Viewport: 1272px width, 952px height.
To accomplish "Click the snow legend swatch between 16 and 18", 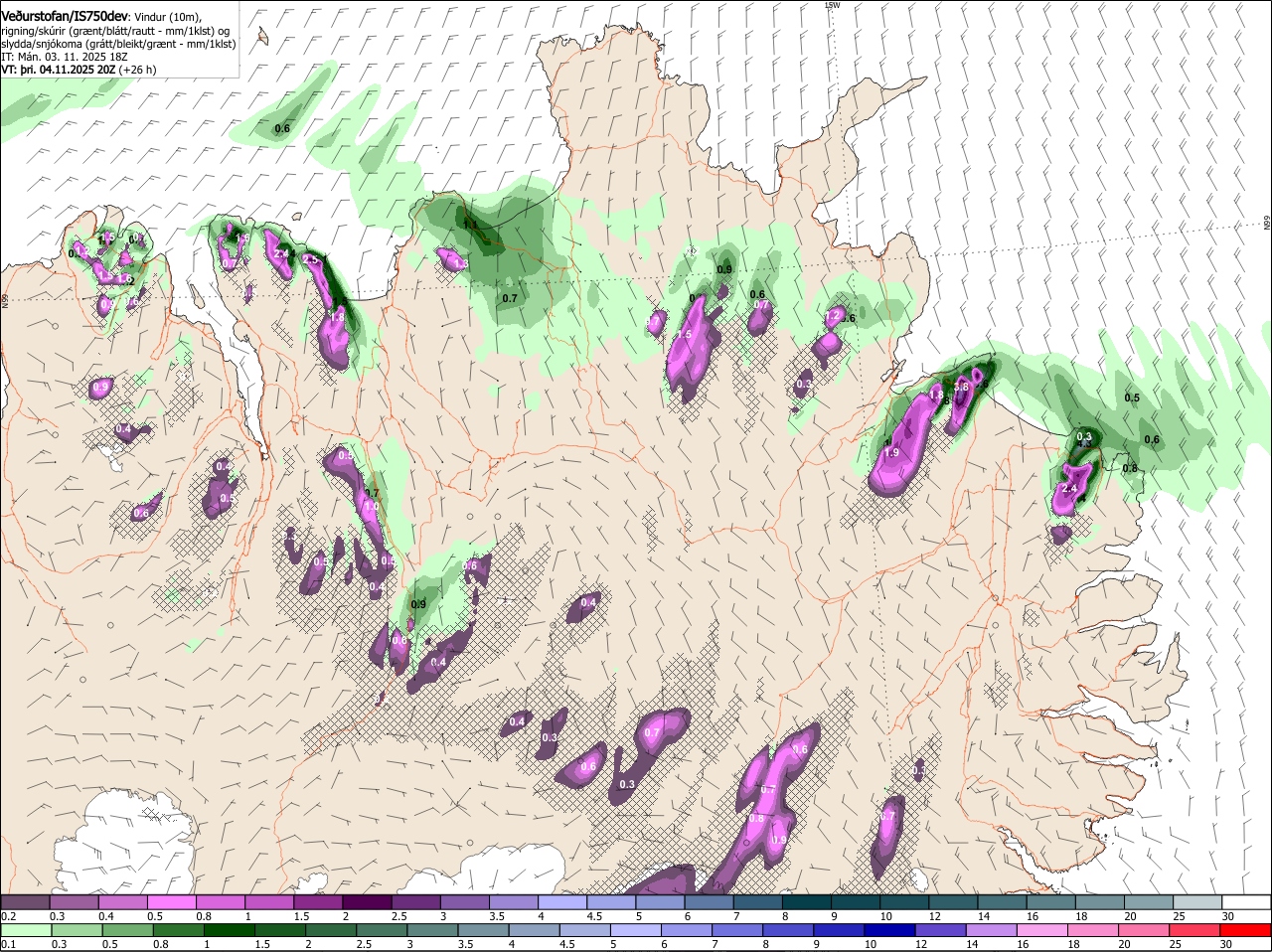I will click(x=1051, y=901).
